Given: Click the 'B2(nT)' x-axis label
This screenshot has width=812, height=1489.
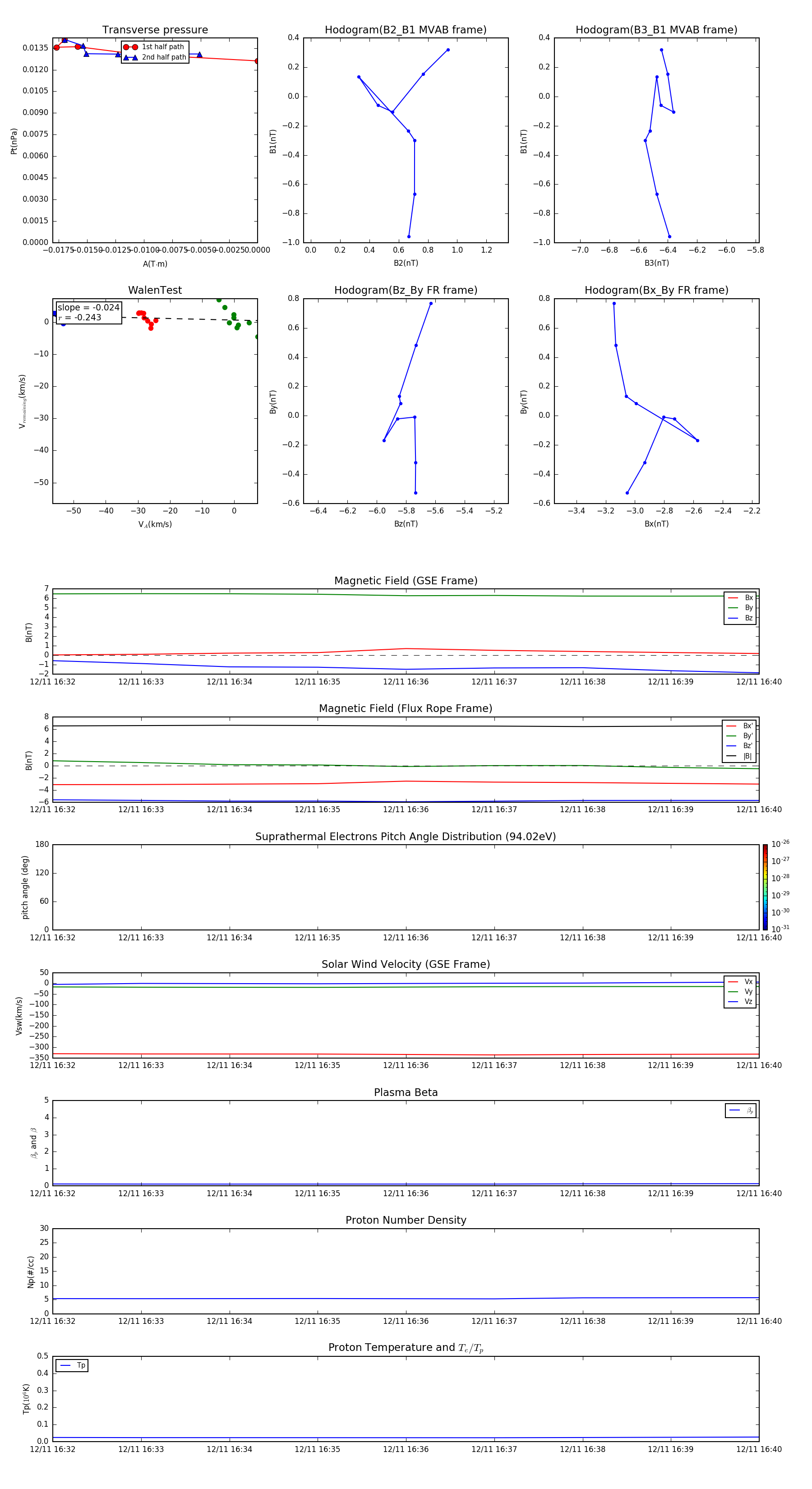Looking at the screenshot, I should tap(406, 263).
